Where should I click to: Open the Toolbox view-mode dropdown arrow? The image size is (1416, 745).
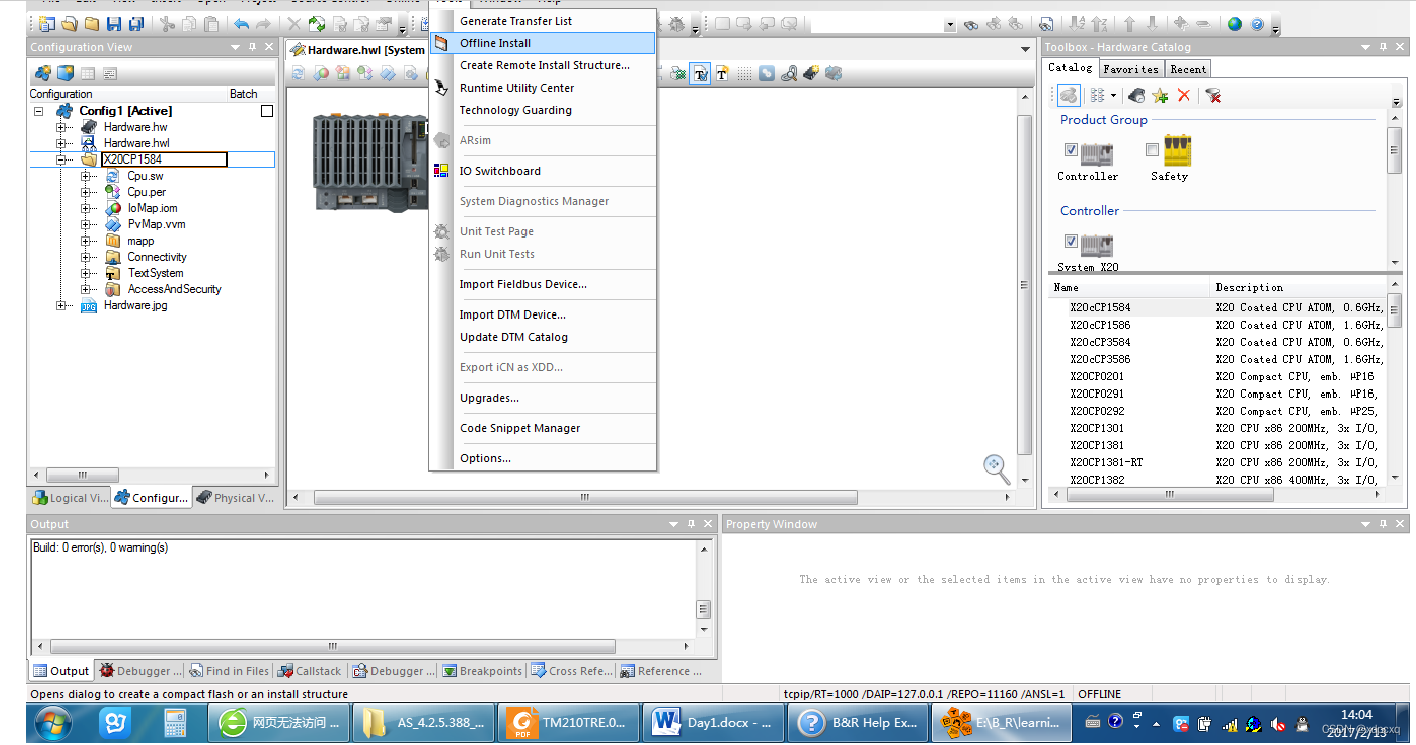click(1113, 96)
